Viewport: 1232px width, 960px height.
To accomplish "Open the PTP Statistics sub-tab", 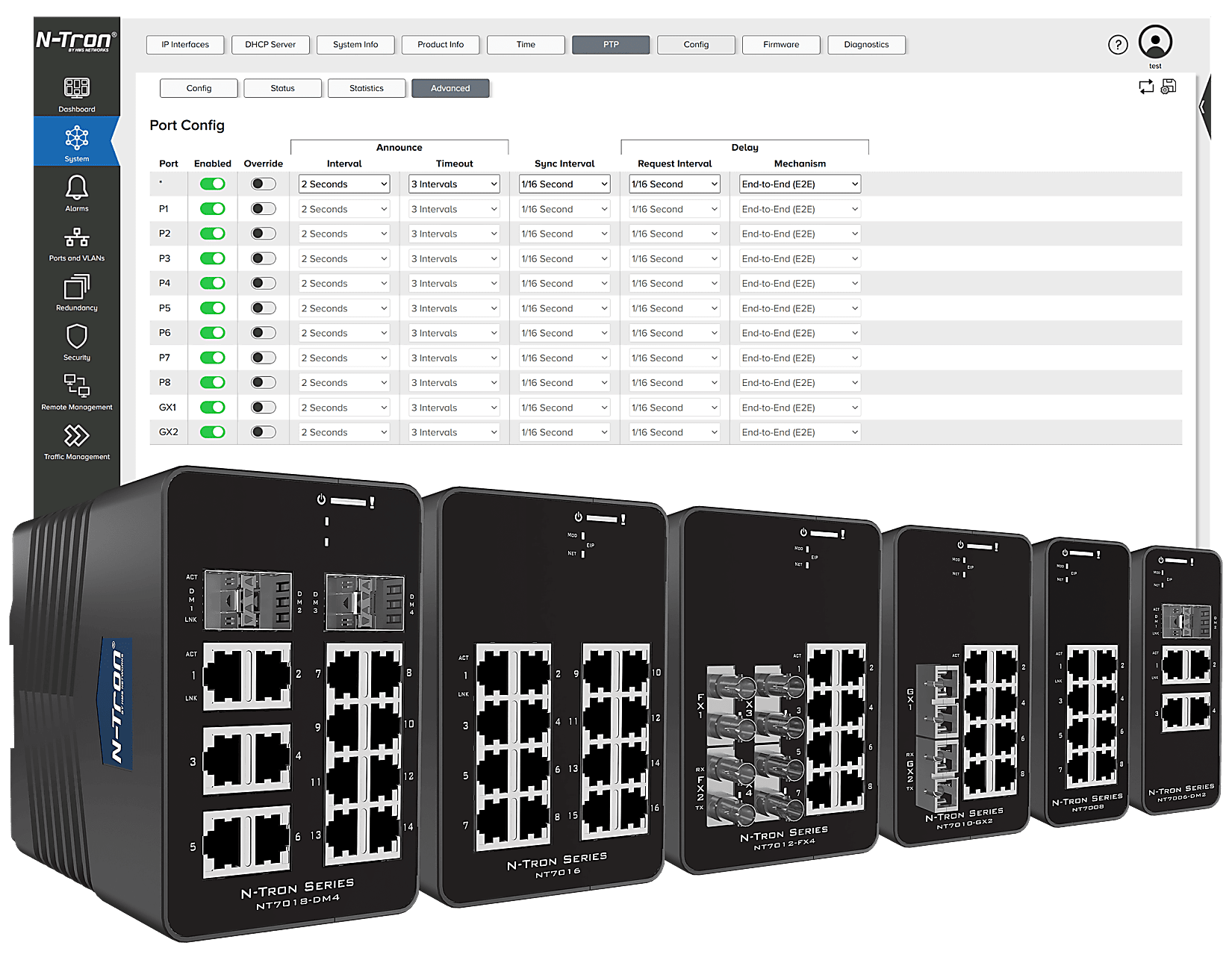I will coord(367,88).
